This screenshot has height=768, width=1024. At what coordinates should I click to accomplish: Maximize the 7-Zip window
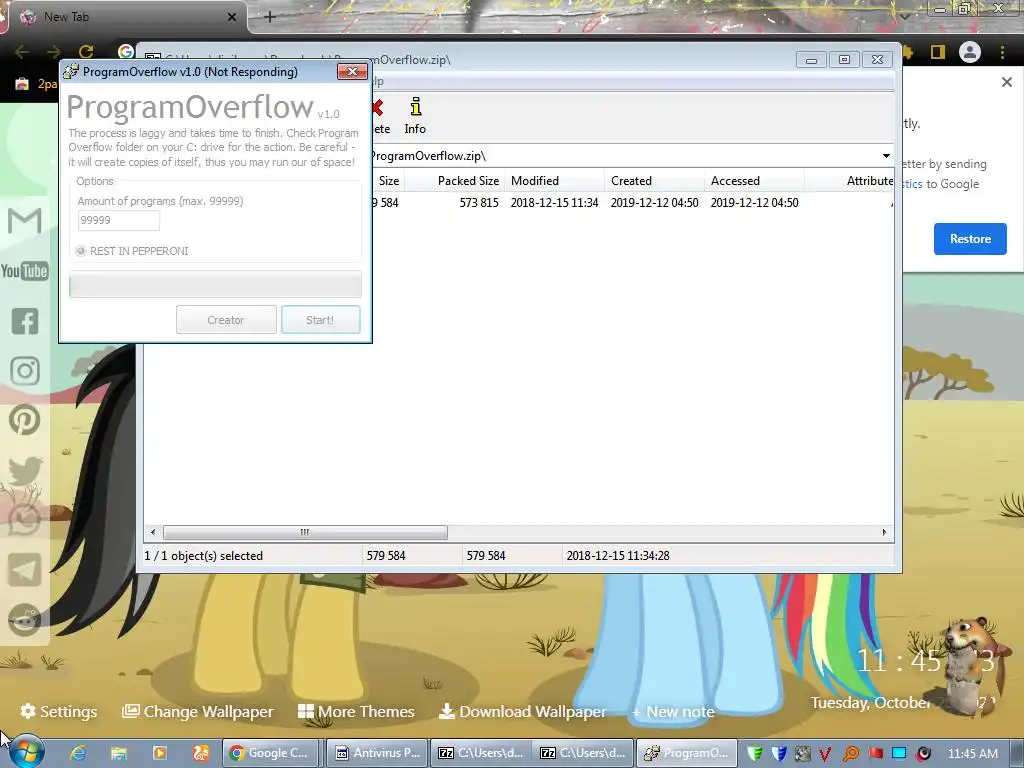[x=844, y=59]
